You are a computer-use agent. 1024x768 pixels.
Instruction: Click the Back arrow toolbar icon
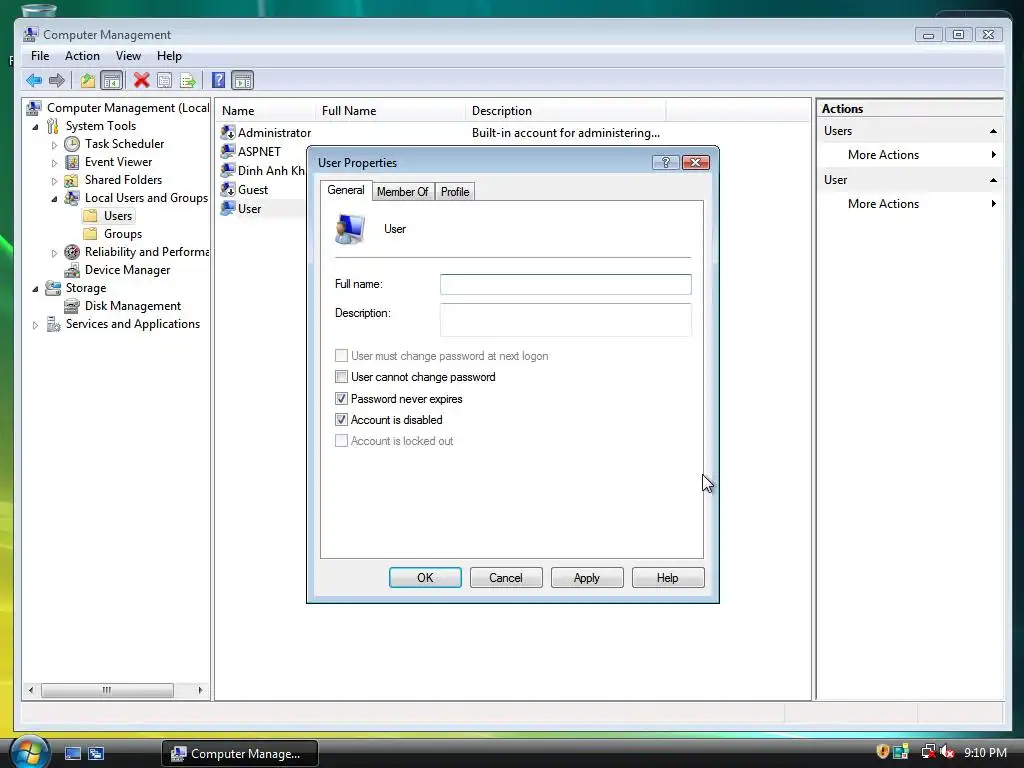point(34,80)
